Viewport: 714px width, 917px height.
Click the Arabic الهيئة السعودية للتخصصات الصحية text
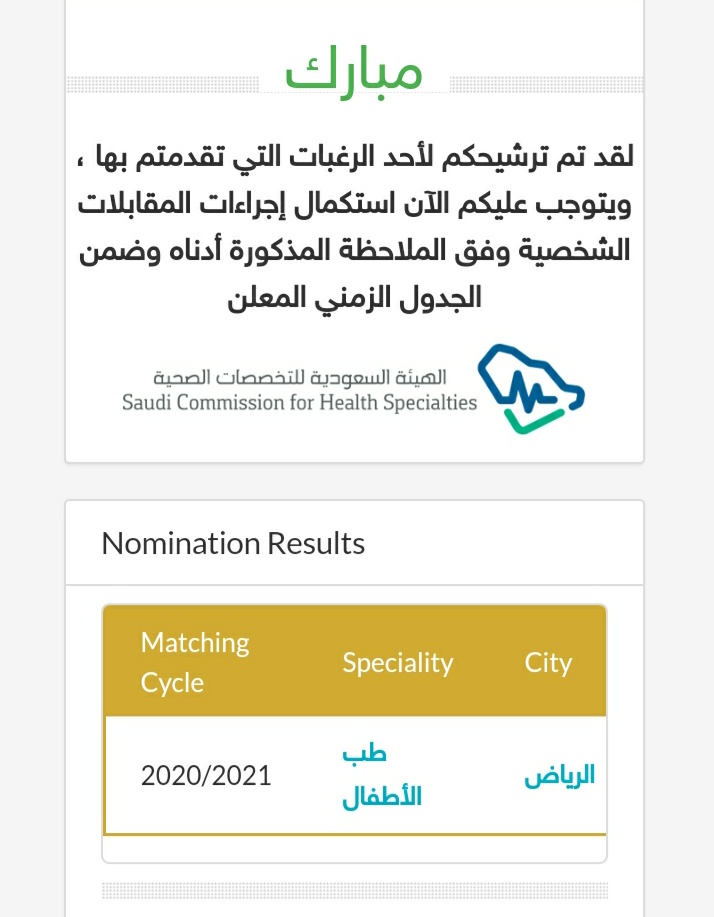click(x=299, y=377)
